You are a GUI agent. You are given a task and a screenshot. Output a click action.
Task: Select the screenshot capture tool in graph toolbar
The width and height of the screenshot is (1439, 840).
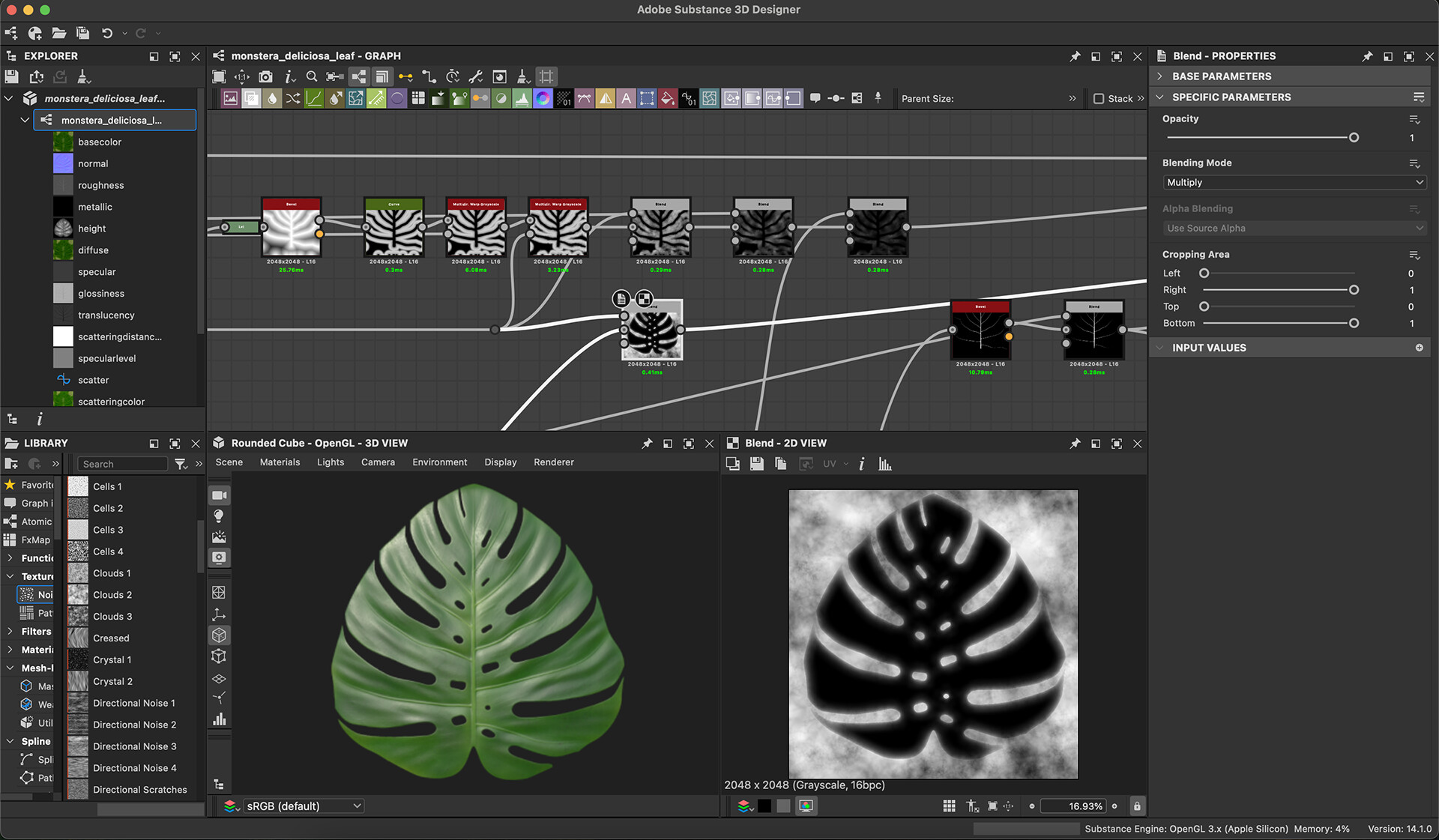tap(265, 76)
